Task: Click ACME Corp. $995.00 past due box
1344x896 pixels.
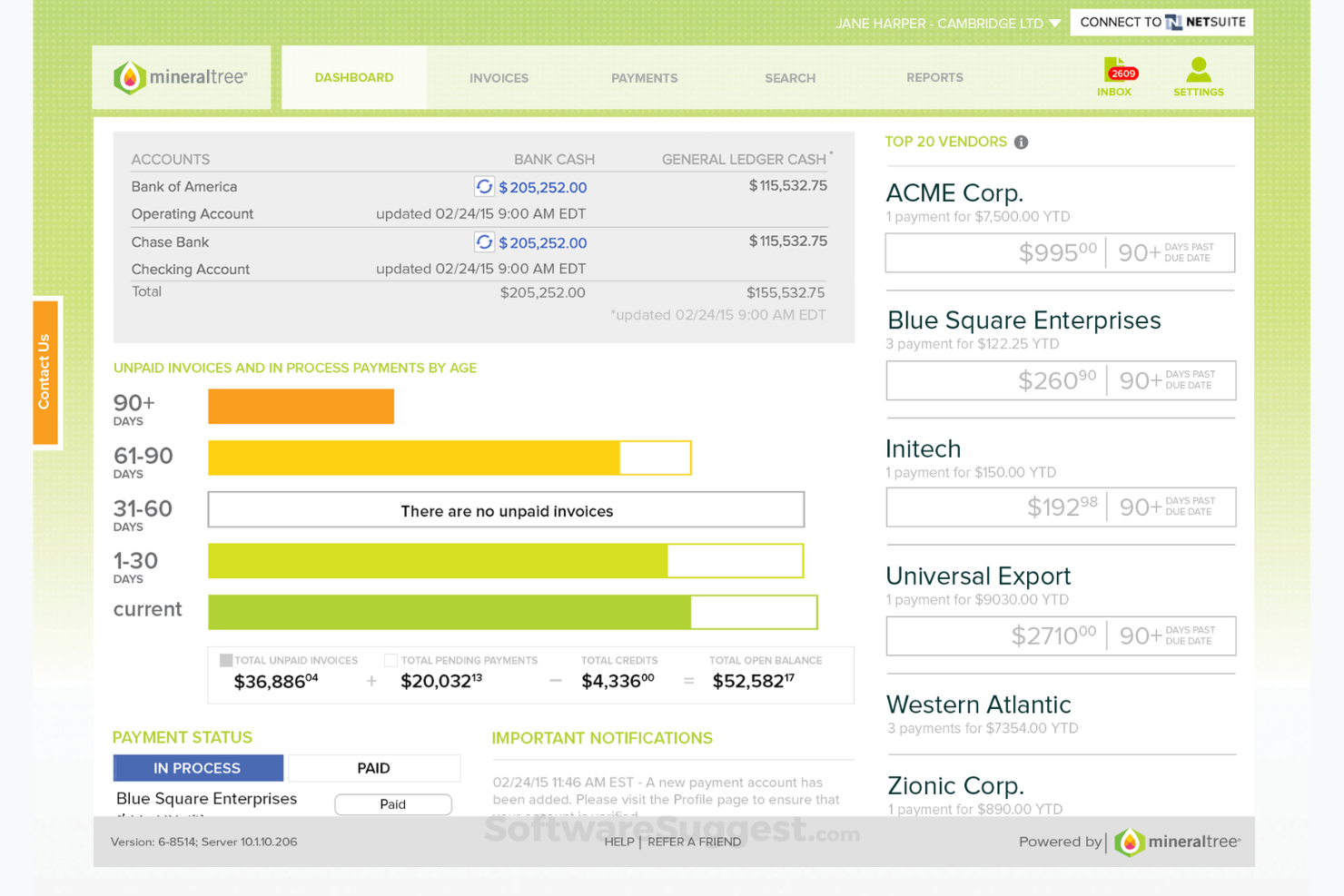Action: [1060, 252]
